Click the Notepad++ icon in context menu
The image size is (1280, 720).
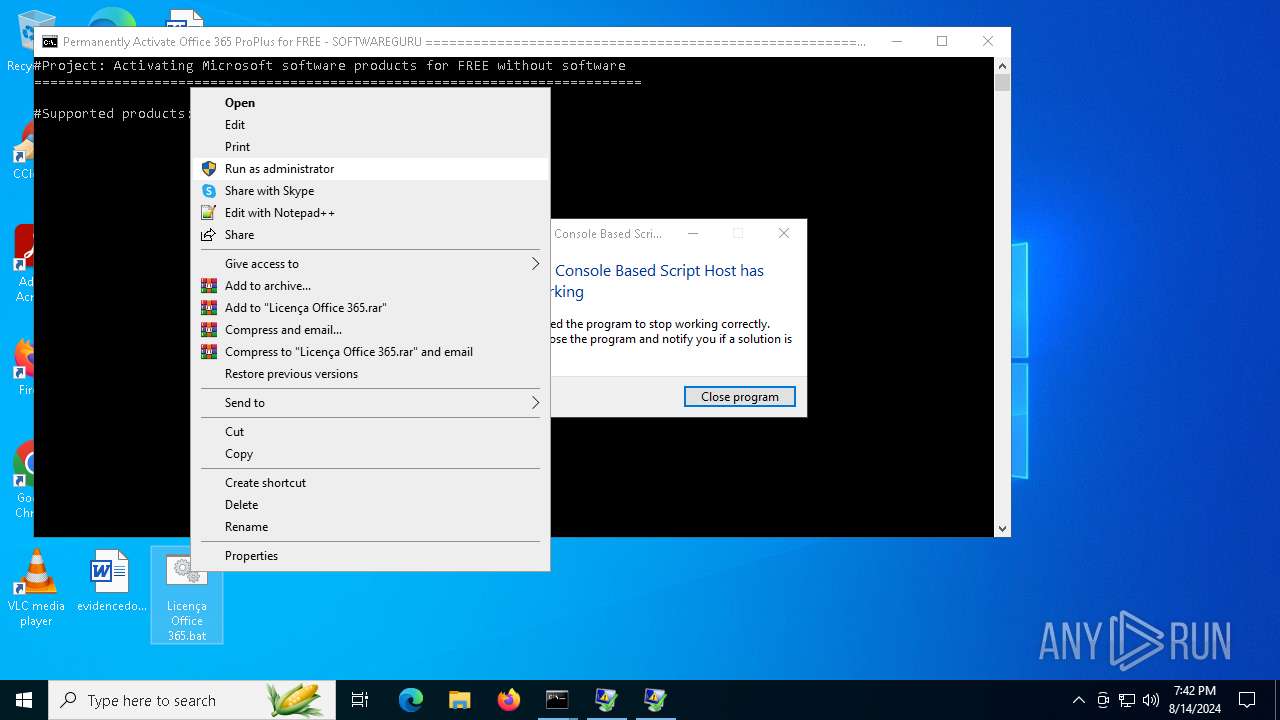click(208, 213)
